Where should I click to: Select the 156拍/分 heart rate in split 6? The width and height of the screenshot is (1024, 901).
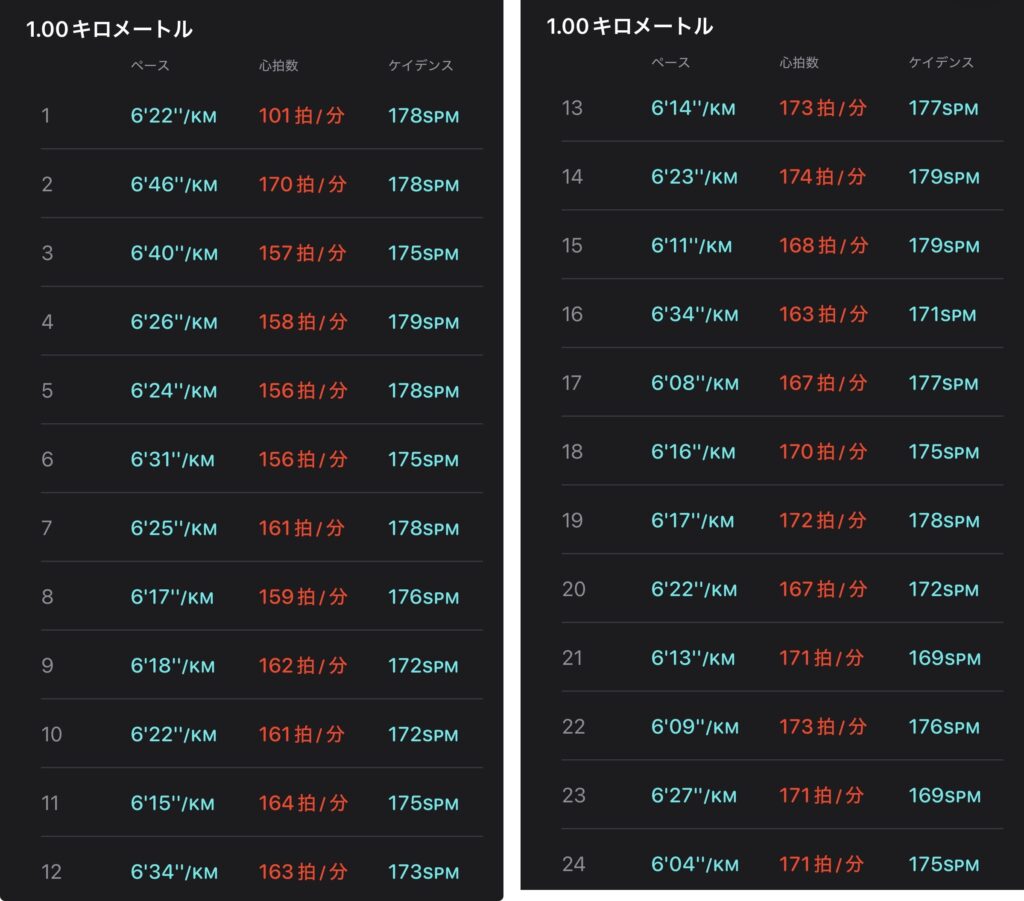[x=302, y=459]
